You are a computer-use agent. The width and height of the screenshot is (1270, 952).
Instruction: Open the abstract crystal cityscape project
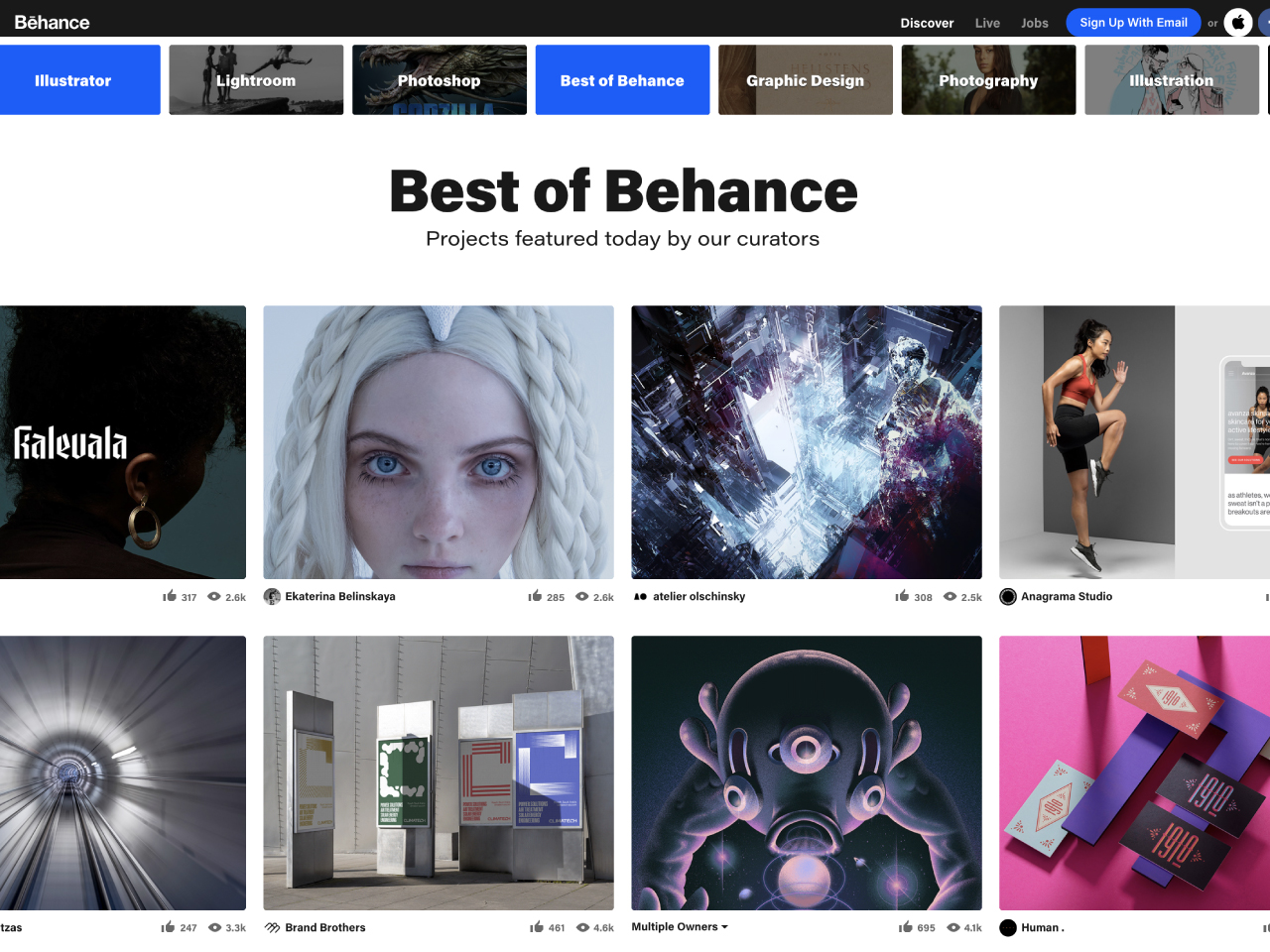tap(807, 442)
